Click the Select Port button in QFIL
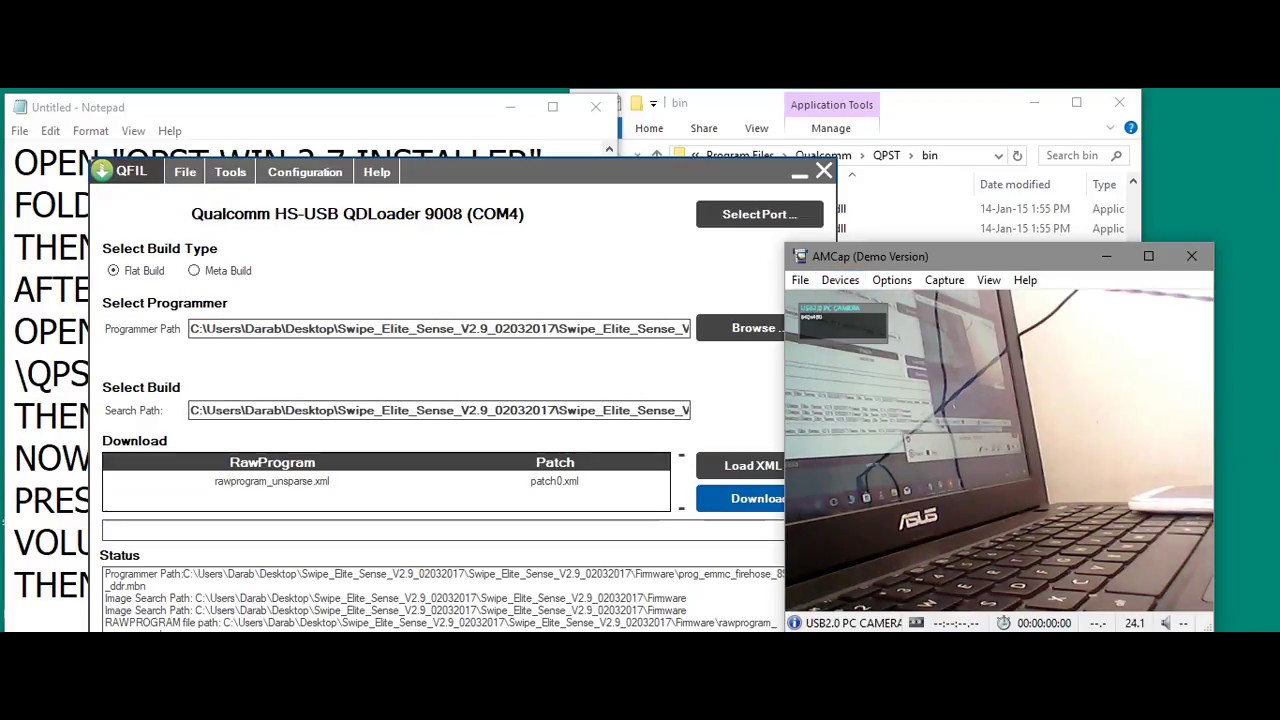Viewport: 1280px width, 720px height. 760,214
